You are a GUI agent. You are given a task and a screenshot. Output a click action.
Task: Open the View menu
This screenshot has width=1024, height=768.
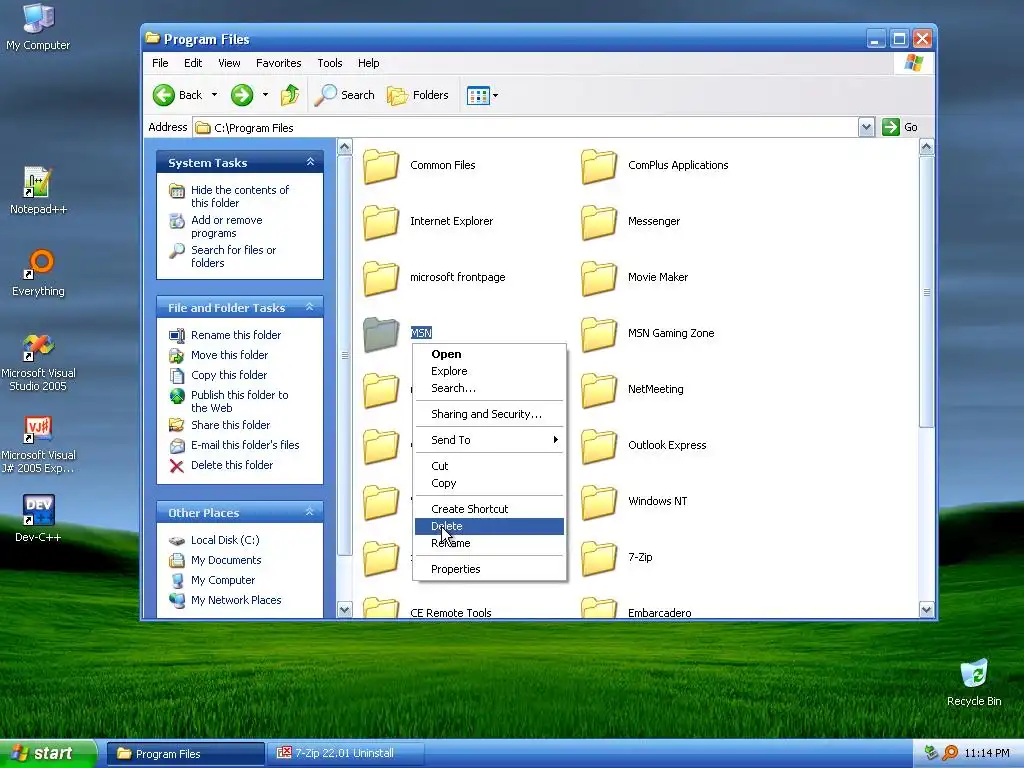point(229,63)
